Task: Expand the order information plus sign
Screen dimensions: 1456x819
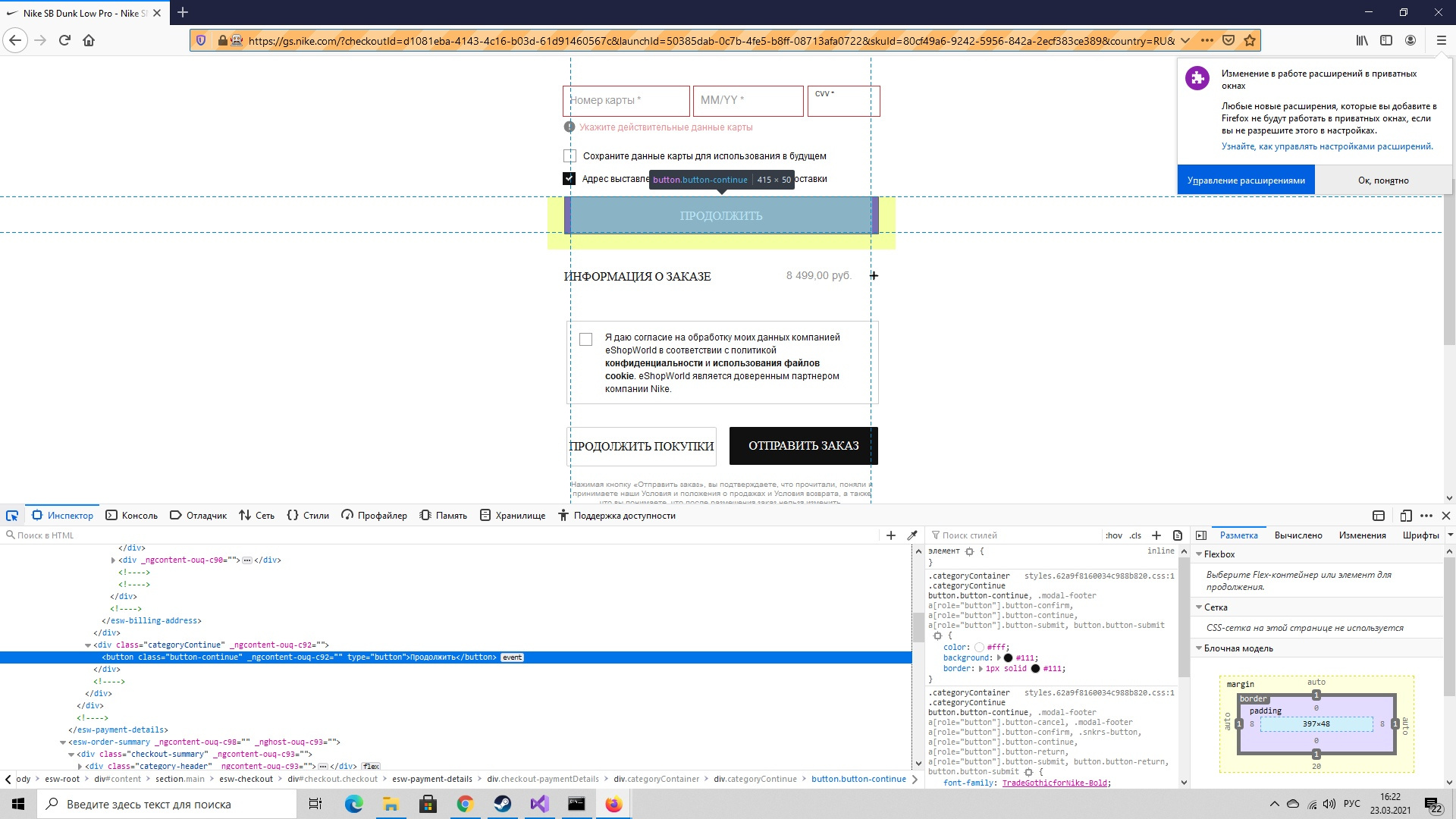Action: pos(874,276)
